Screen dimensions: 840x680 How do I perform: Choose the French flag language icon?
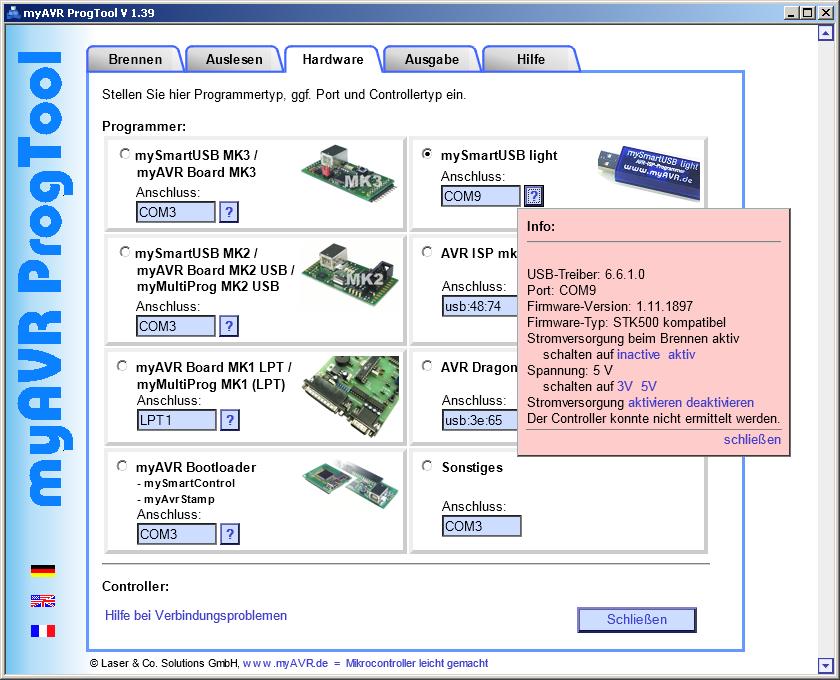(43, 631)
